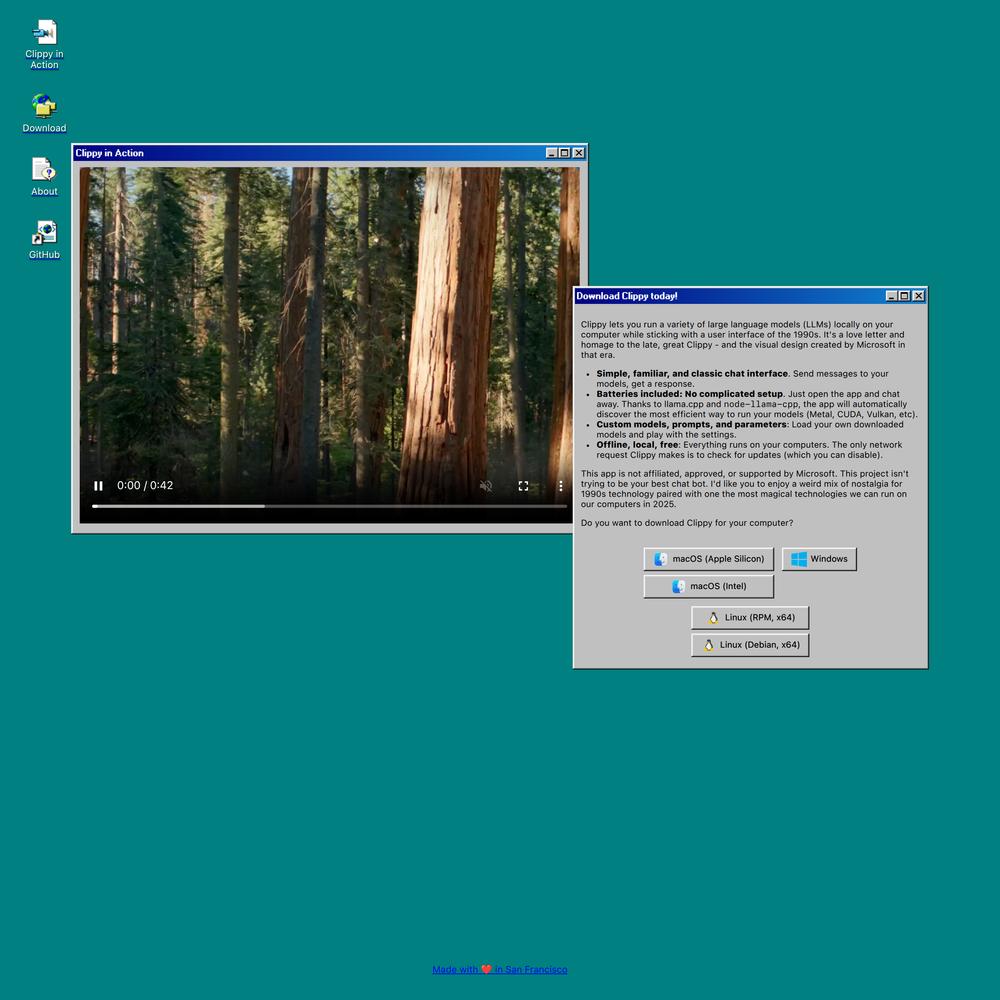Minimize the Clippy in Action window
The height and width of the screenshot is (1000, 1000).
point(552,153)
